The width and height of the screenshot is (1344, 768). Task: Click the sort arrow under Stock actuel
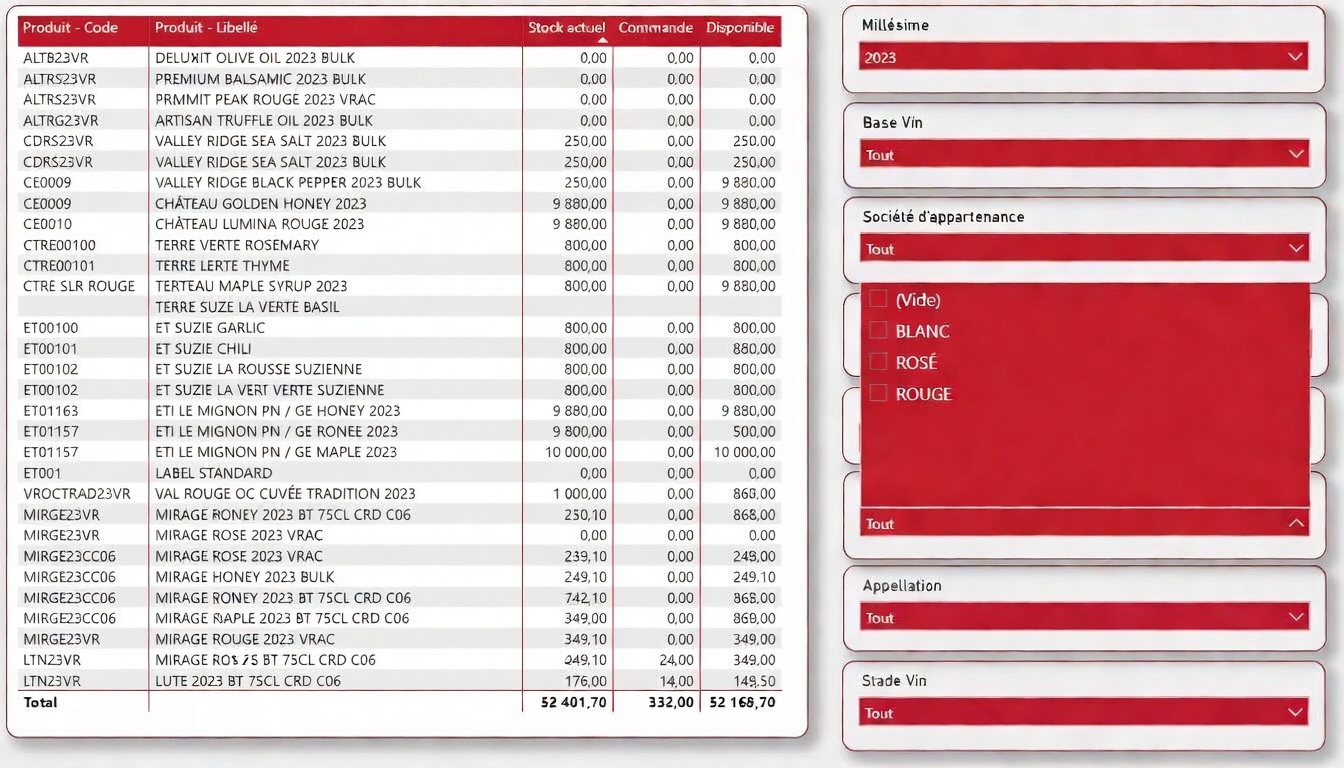click(x=602, y=41)
